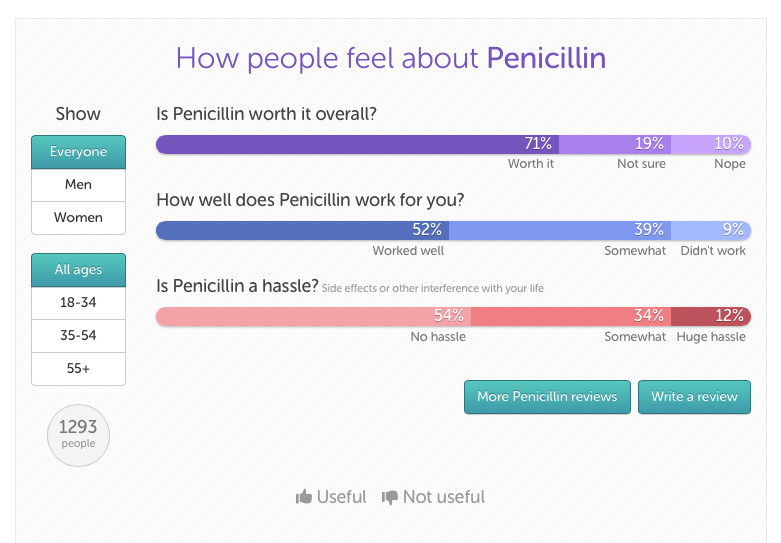Click the thumbs-up Useful icon
This screenshot has height=543, width=781.
304,497
